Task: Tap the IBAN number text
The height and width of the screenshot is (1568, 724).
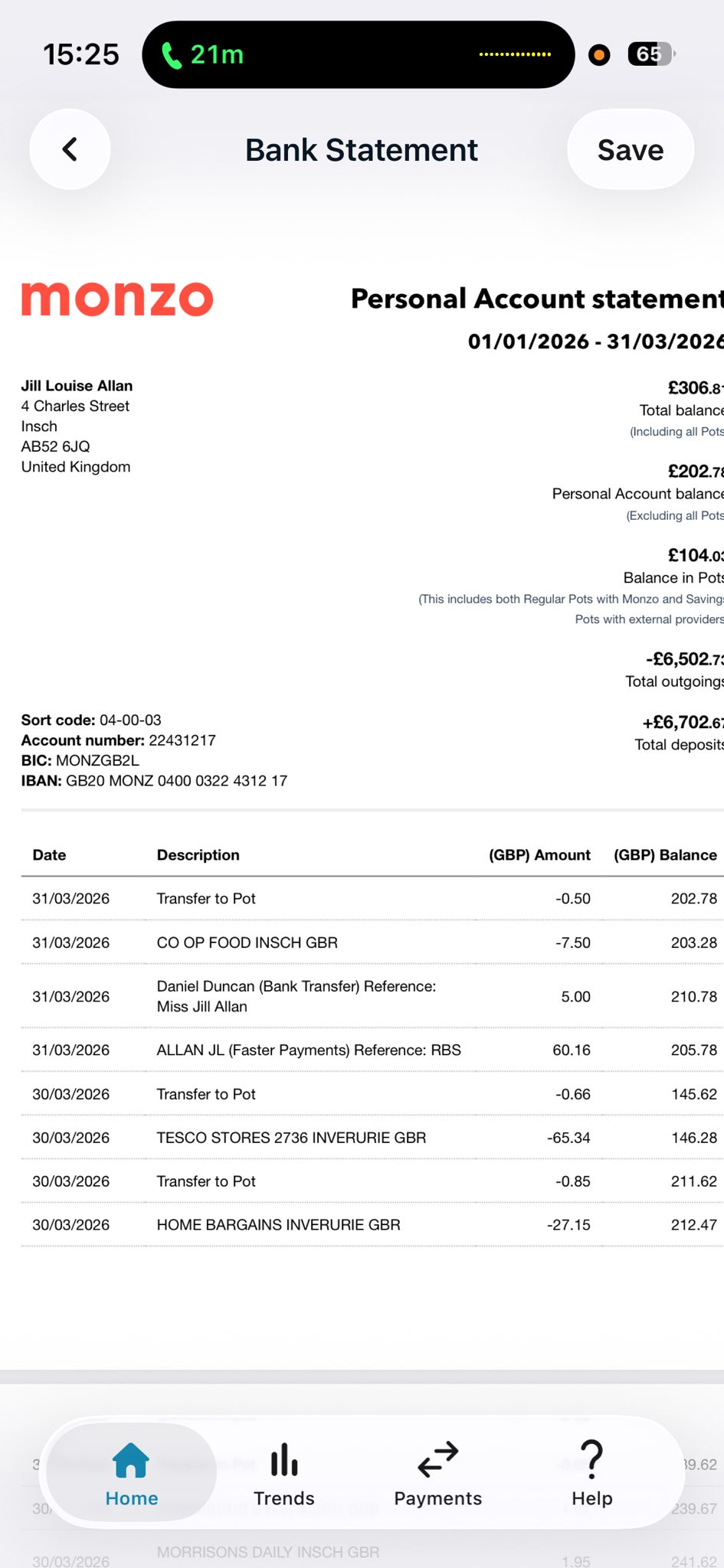Action: point(177,781)
